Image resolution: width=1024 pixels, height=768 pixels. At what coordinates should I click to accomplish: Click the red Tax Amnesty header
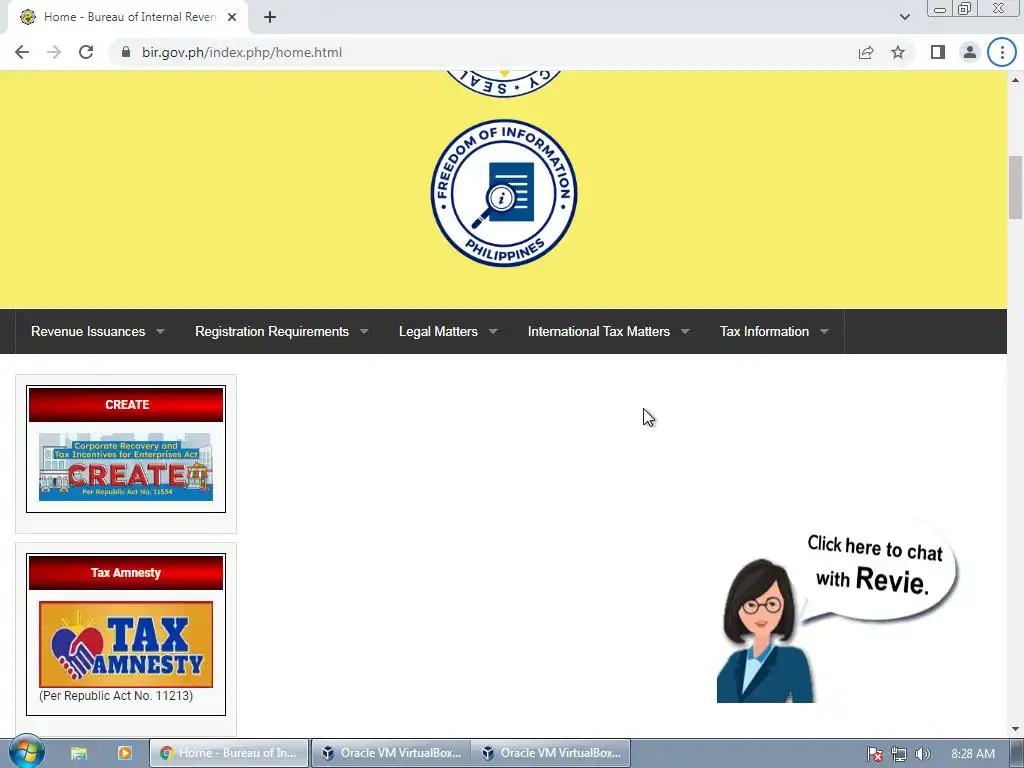(126, 572)
